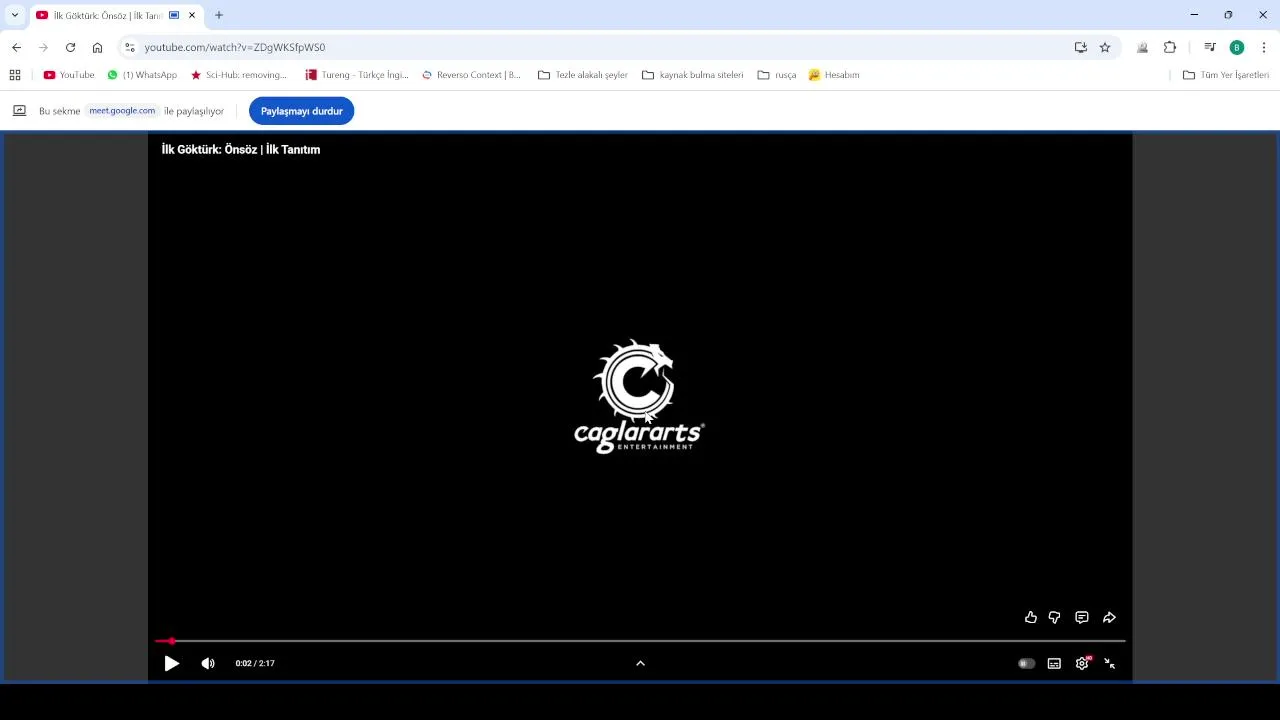
Task: Exit fullscreen mode
Action: (1110, 663)
